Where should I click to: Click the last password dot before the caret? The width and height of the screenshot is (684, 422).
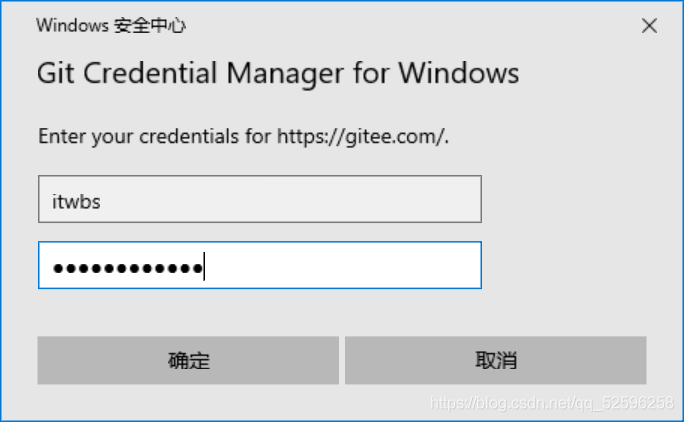(x=198, y=268)
